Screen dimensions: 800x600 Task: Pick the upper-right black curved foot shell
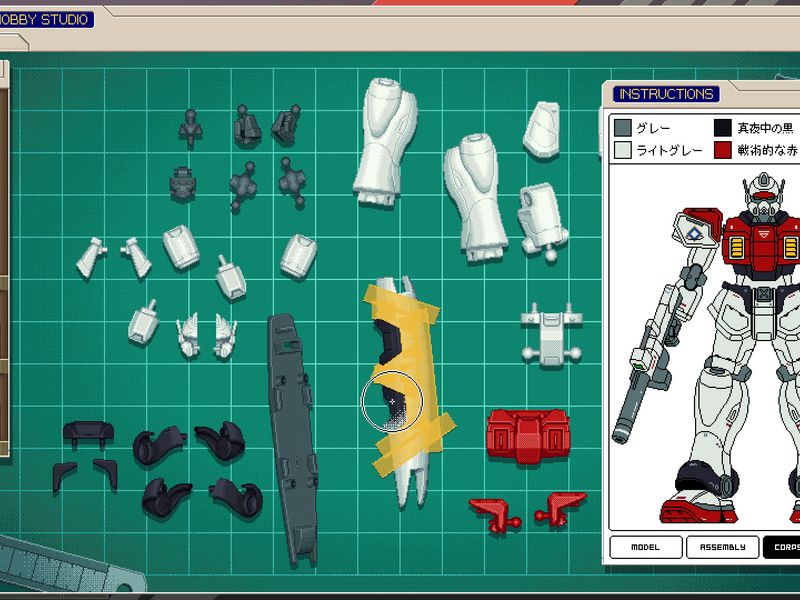[220, 441]
